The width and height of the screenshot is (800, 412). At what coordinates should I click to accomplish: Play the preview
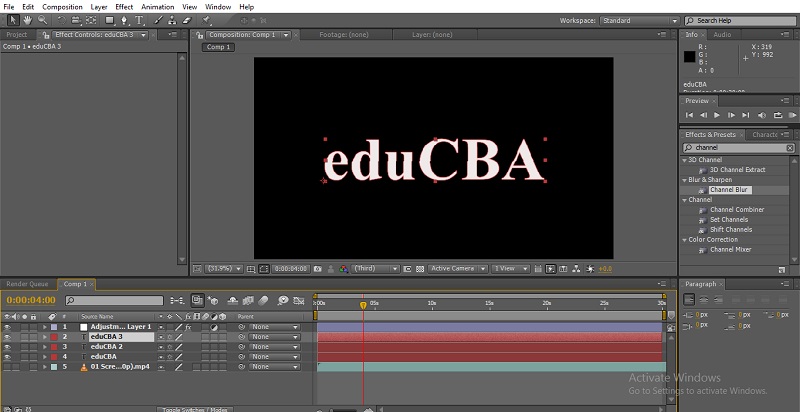point(717,115)
